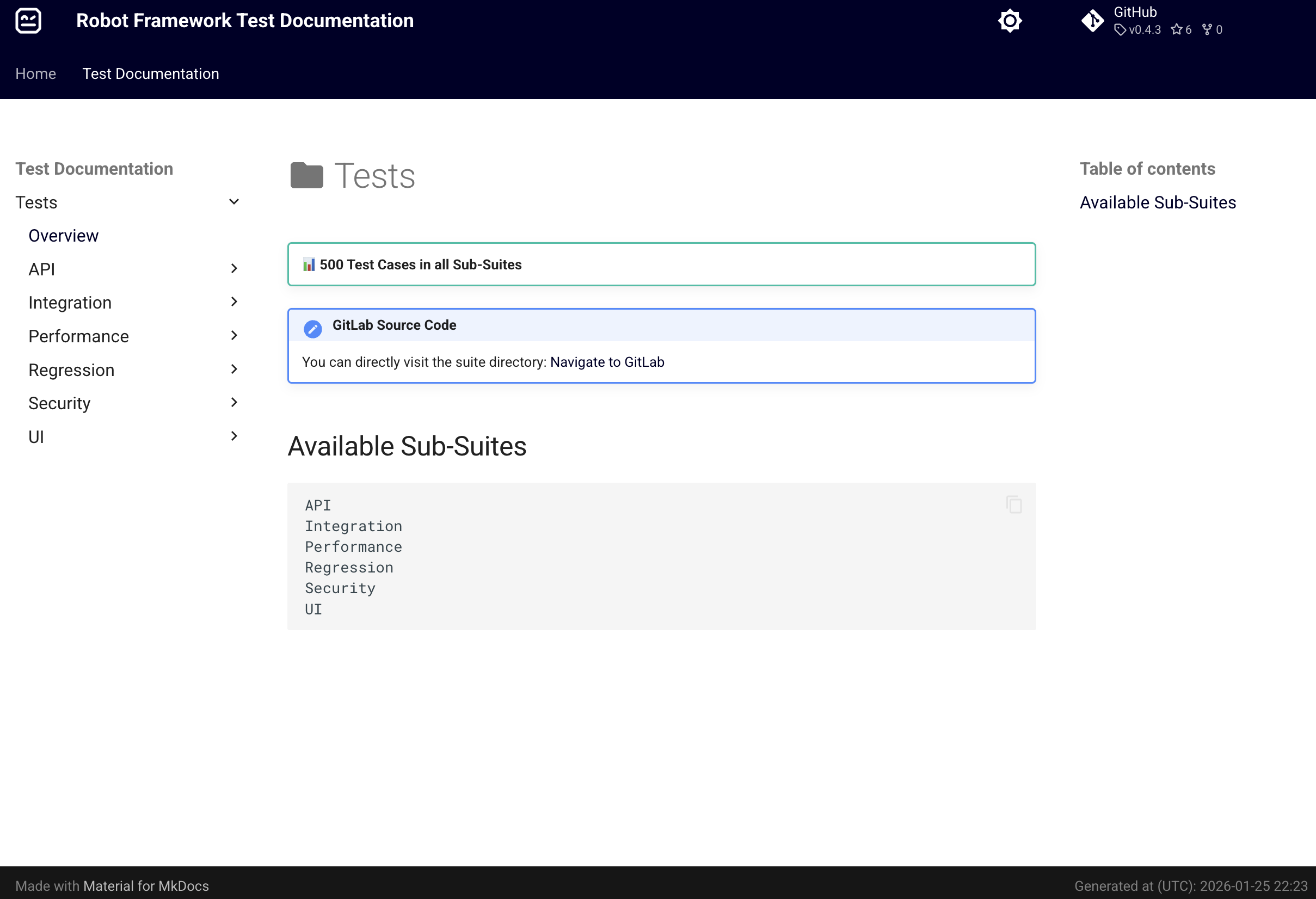This screenshot has height=899, width=1316.
Task: Toggle light/dark color scheme
Action: tap(1010, 20)
